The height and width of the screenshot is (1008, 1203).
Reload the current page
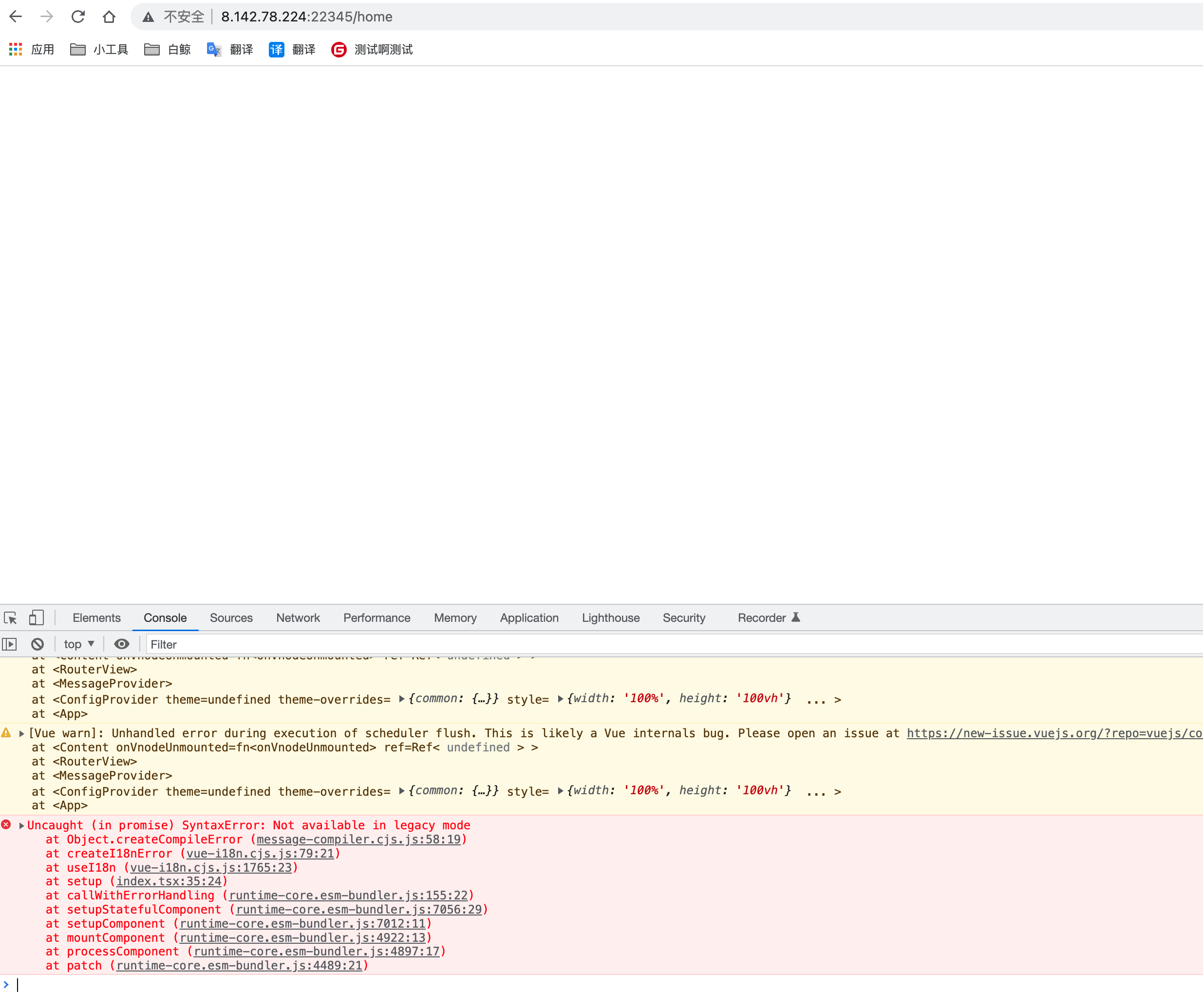[78, 17]
